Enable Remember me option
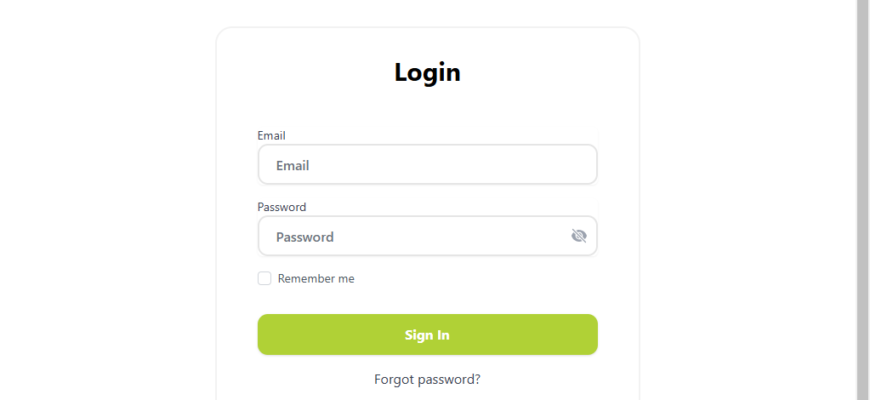Image resolution: width=870 pixels, height=400 pixels. (x=264, y=279)
